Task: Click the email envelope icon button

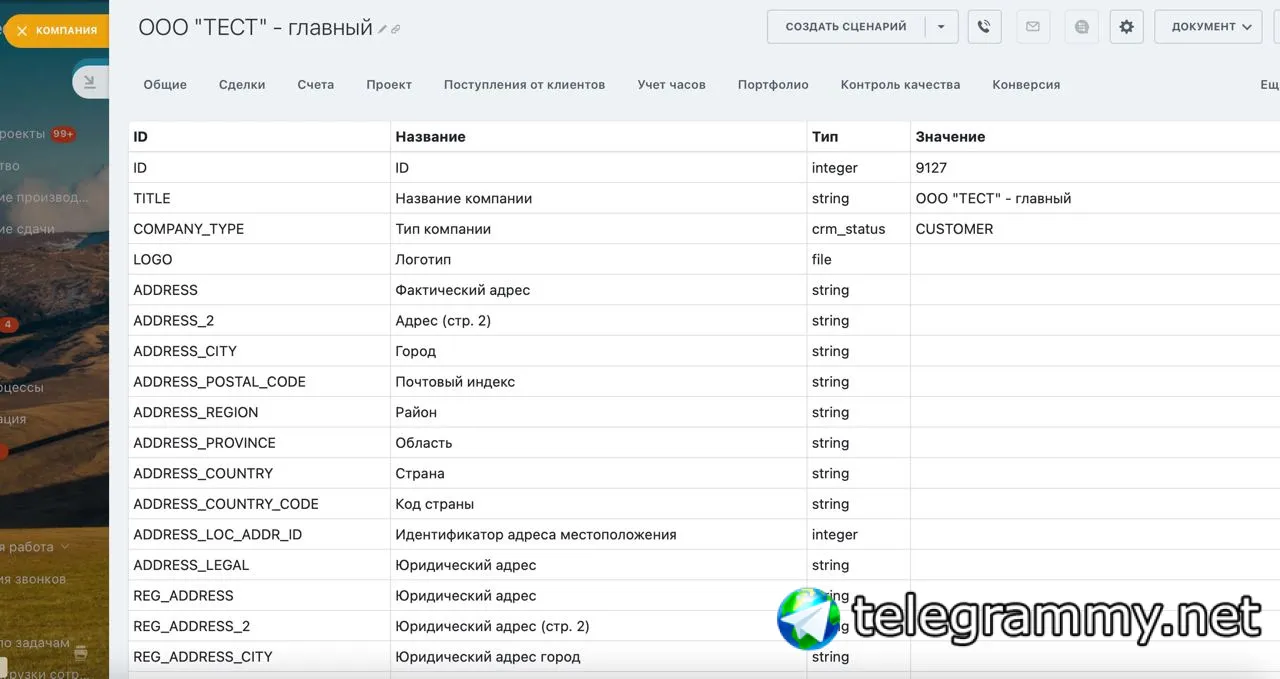Action: [1033, 27]
